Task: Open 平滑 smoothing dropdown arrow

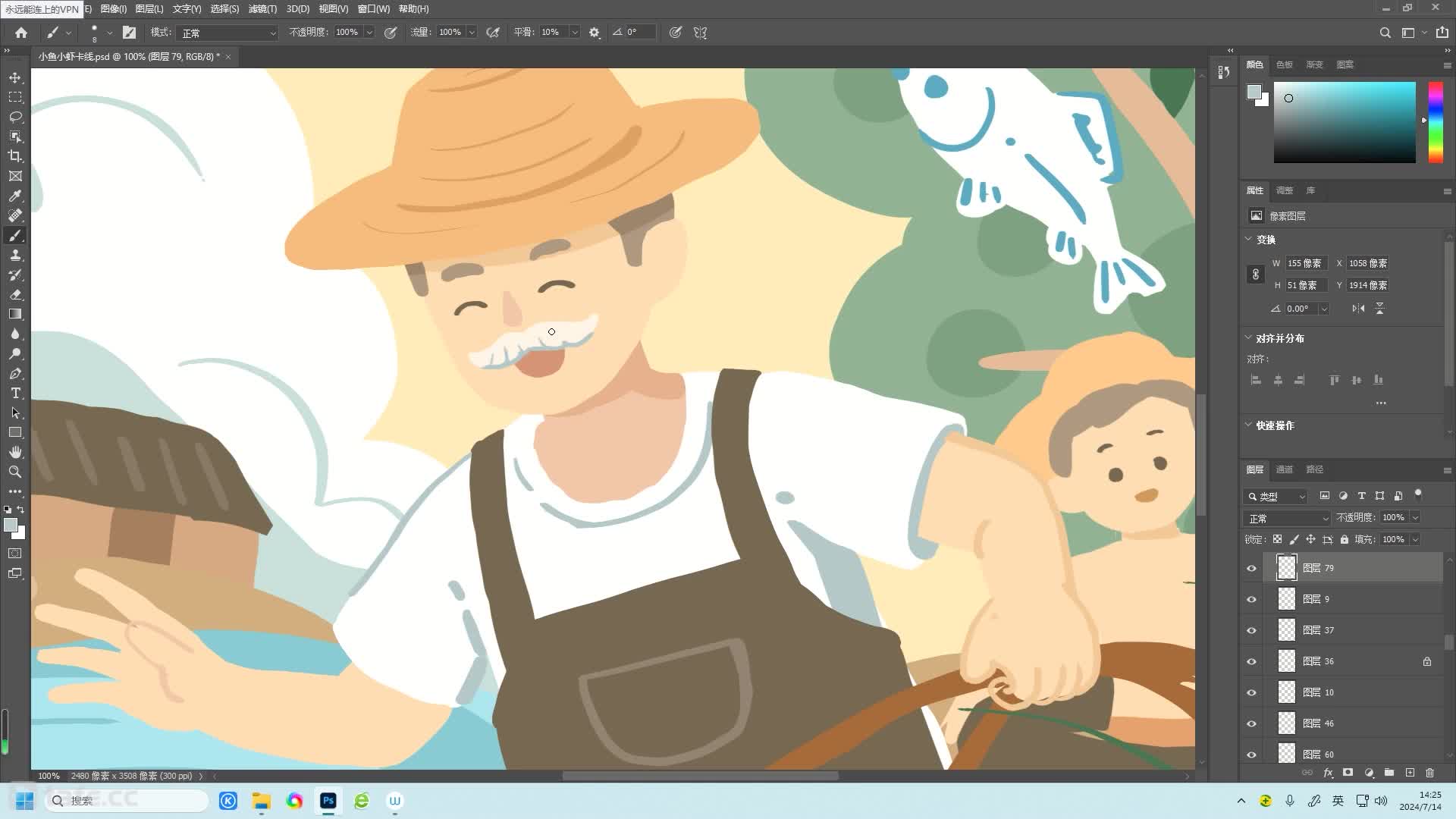Action: (x=574, y=33)
